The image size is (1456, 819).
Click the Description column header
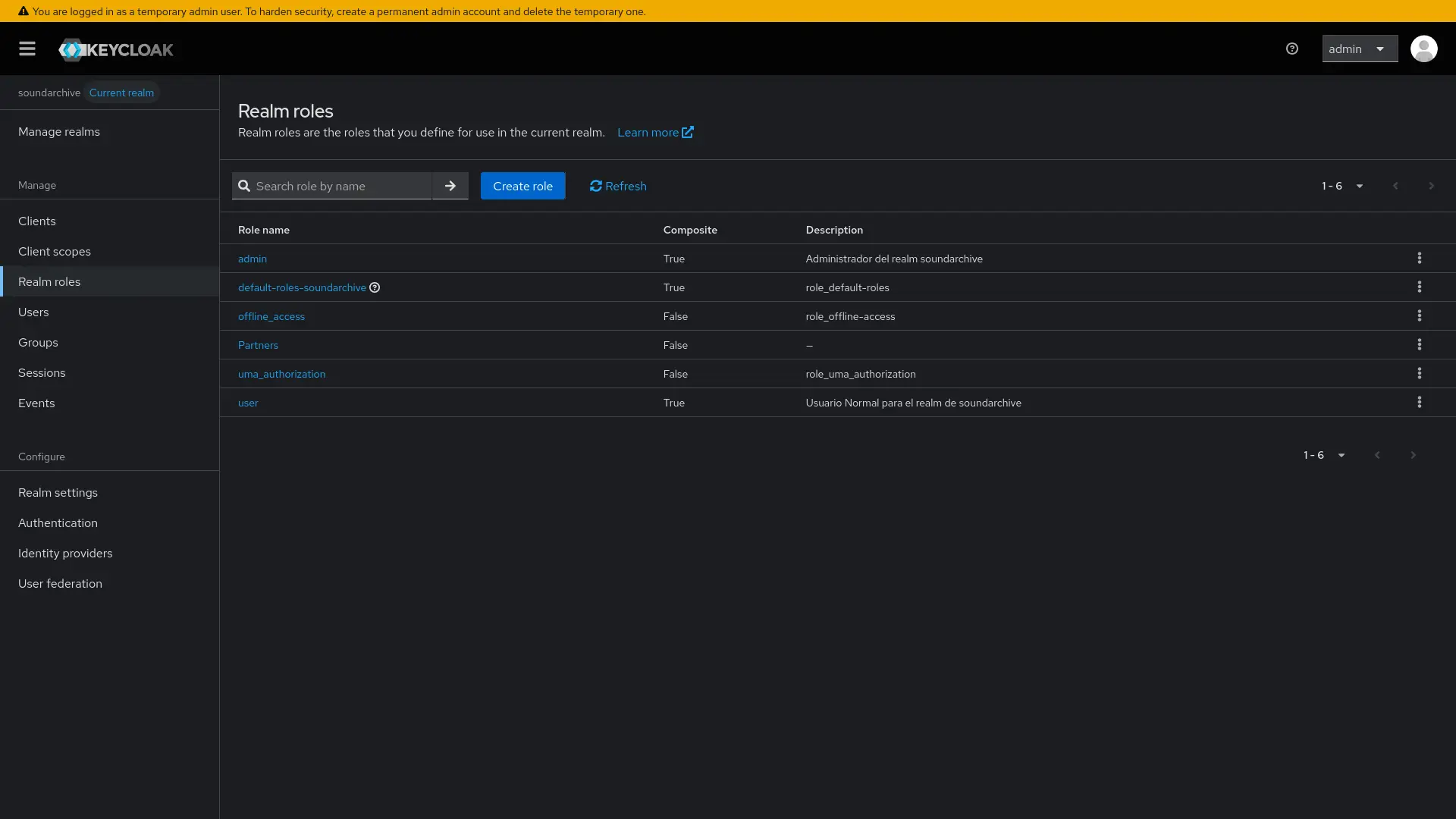[834, 230]
